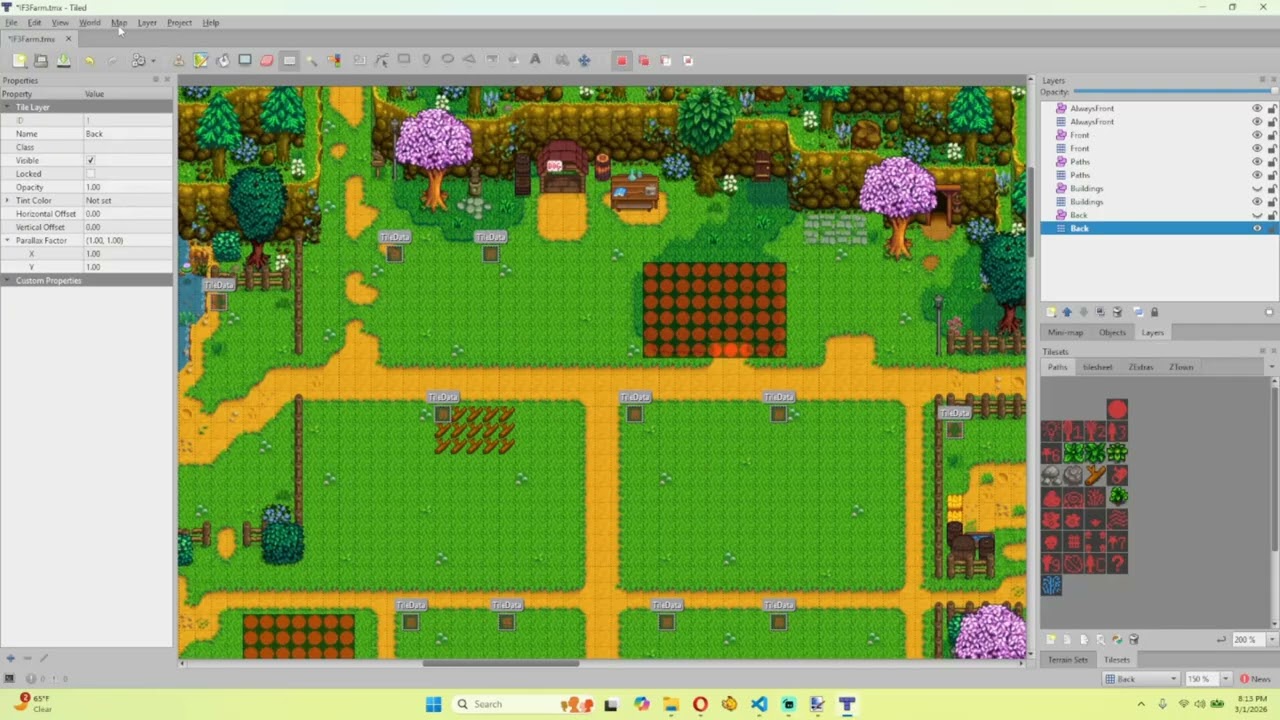Screen dimensions: 1280x720
Task: Click the New Layer icon in Layers panel
Action: (x=1051, y=312)
